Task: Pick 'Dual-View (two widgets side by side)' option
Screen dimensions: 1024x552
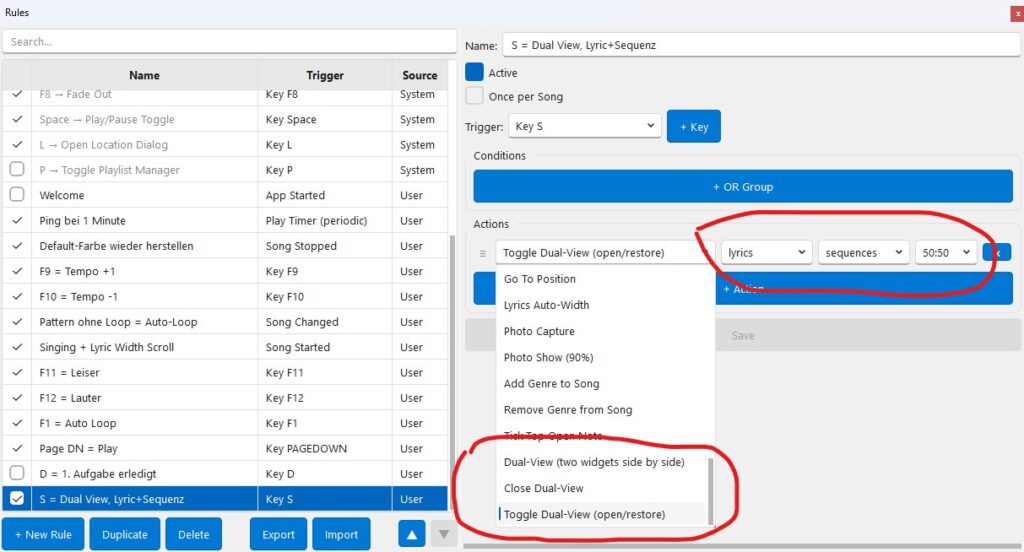Action: 593,462
